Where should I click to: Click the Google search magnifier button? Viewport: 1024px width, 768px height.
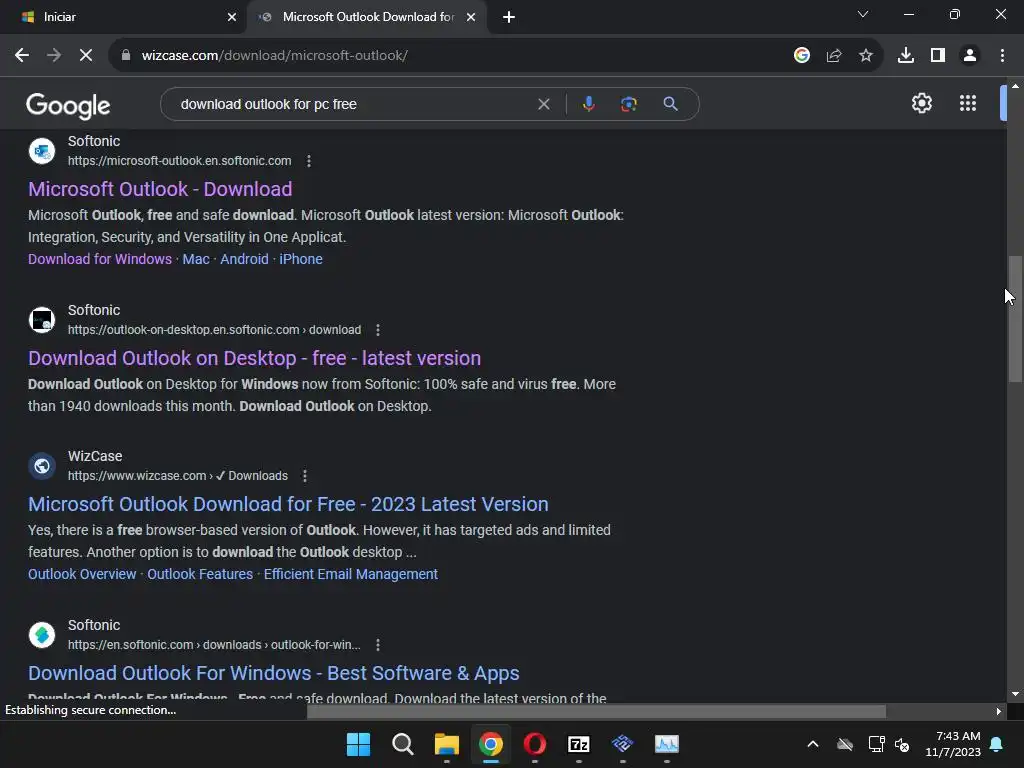[x=670, y=104]
